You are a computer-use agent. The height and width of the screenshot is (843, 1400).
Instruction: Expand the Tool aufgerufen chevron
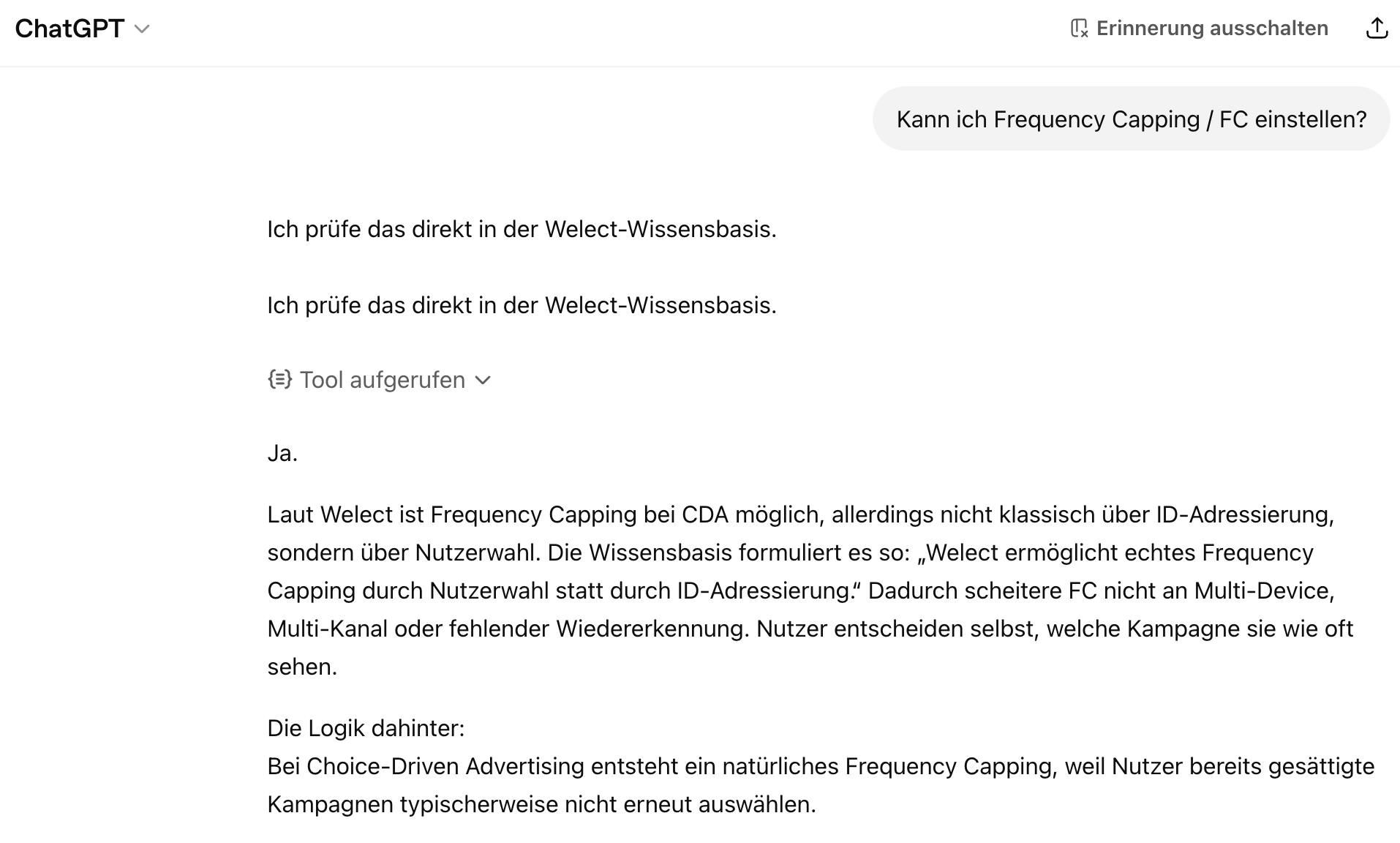pyautogui.click(x=483, y=380)
